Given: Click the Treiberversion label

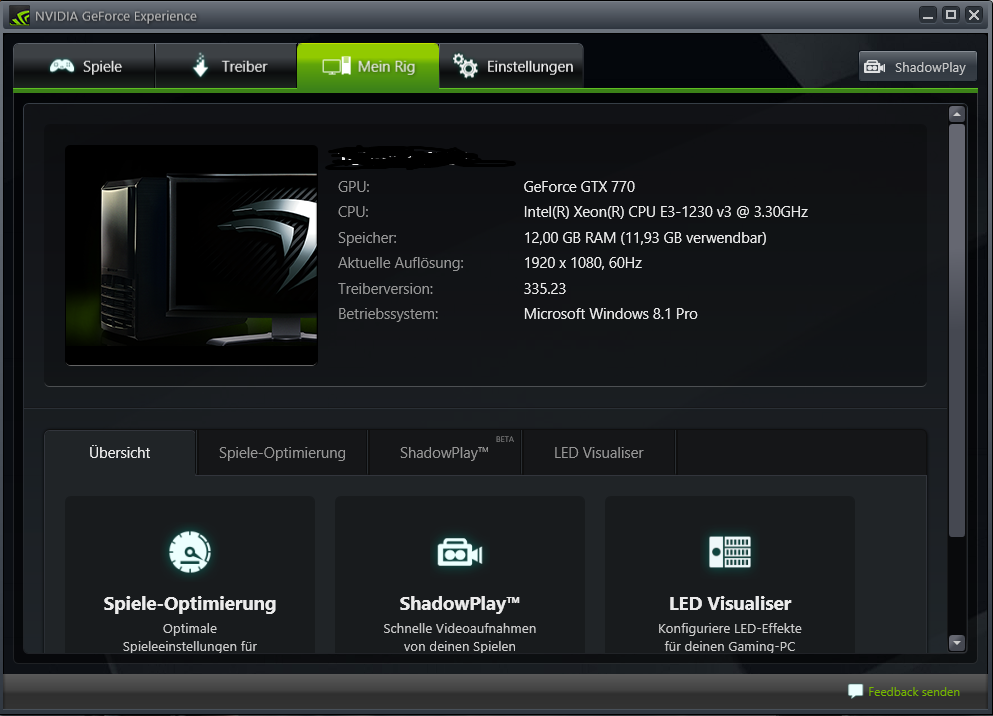Looking at the screenshot, I should tap(386, 289).
